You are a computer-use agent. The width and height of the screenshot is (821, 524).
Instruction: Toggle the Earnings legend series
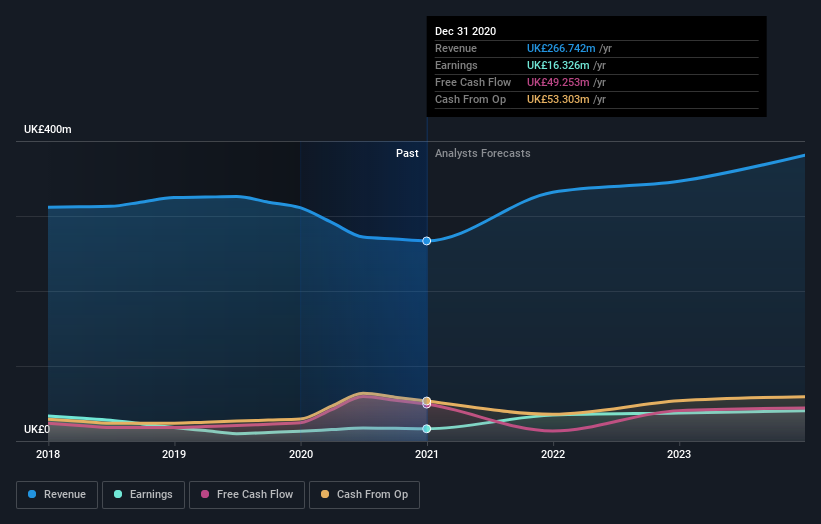click(143, 495)
